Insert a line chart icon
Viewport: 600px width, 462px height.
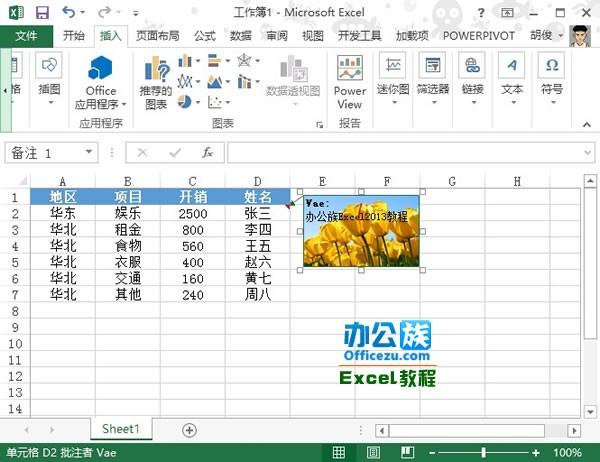coord(185,81)
